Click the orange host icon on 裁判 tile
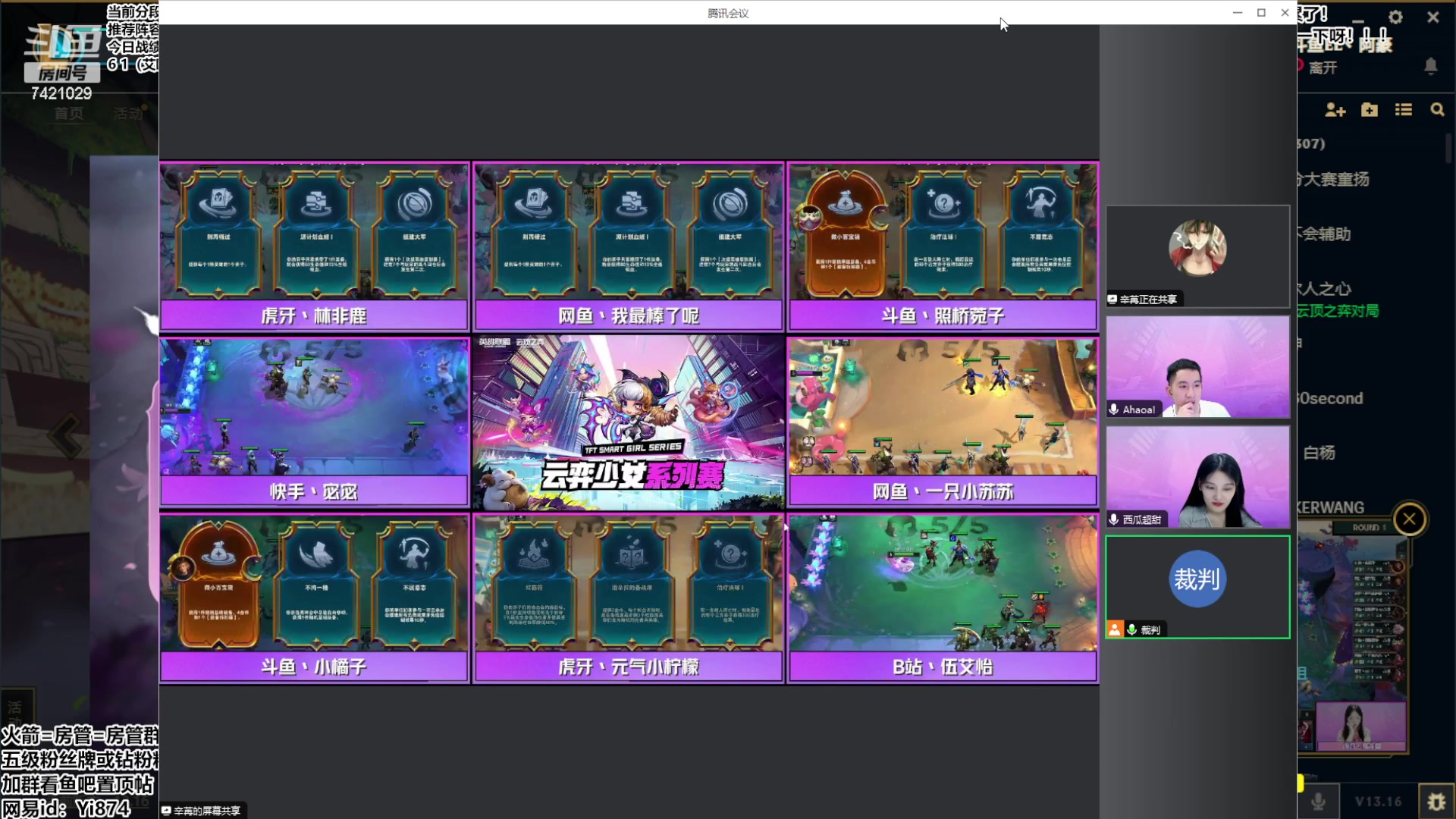 1115,629
